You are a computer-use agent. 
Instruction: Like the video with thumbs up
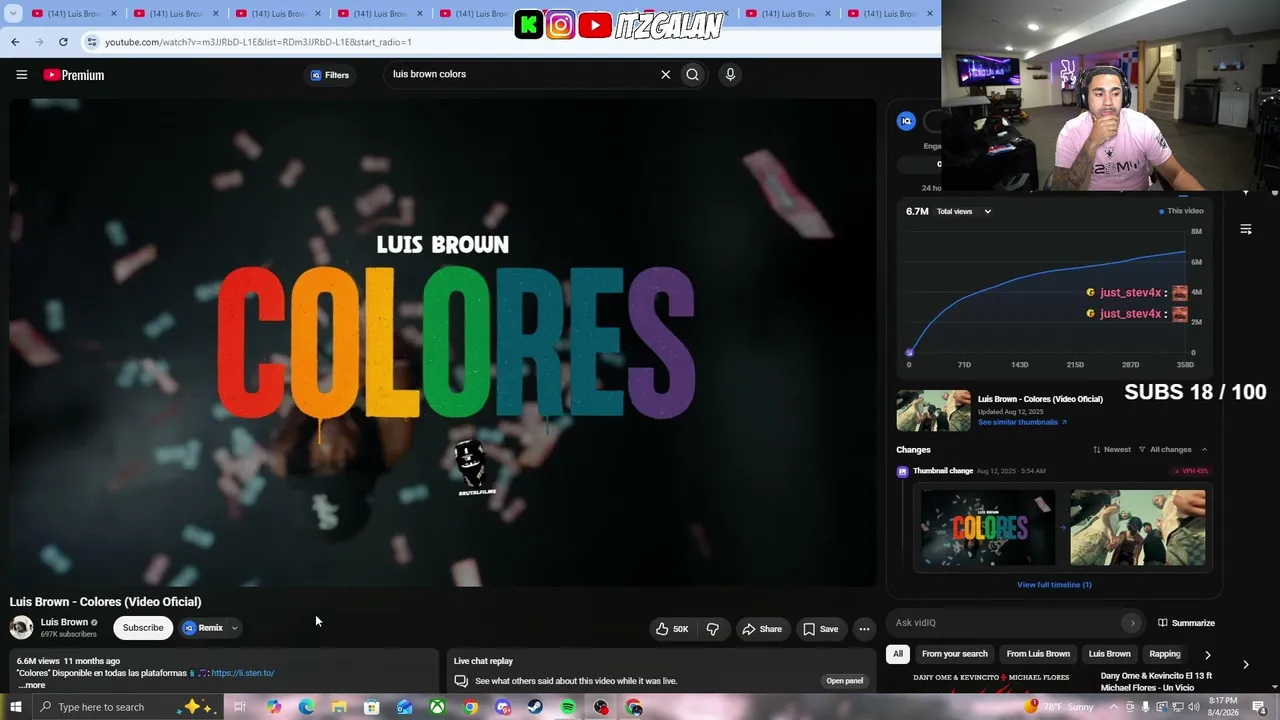point(672,629)
